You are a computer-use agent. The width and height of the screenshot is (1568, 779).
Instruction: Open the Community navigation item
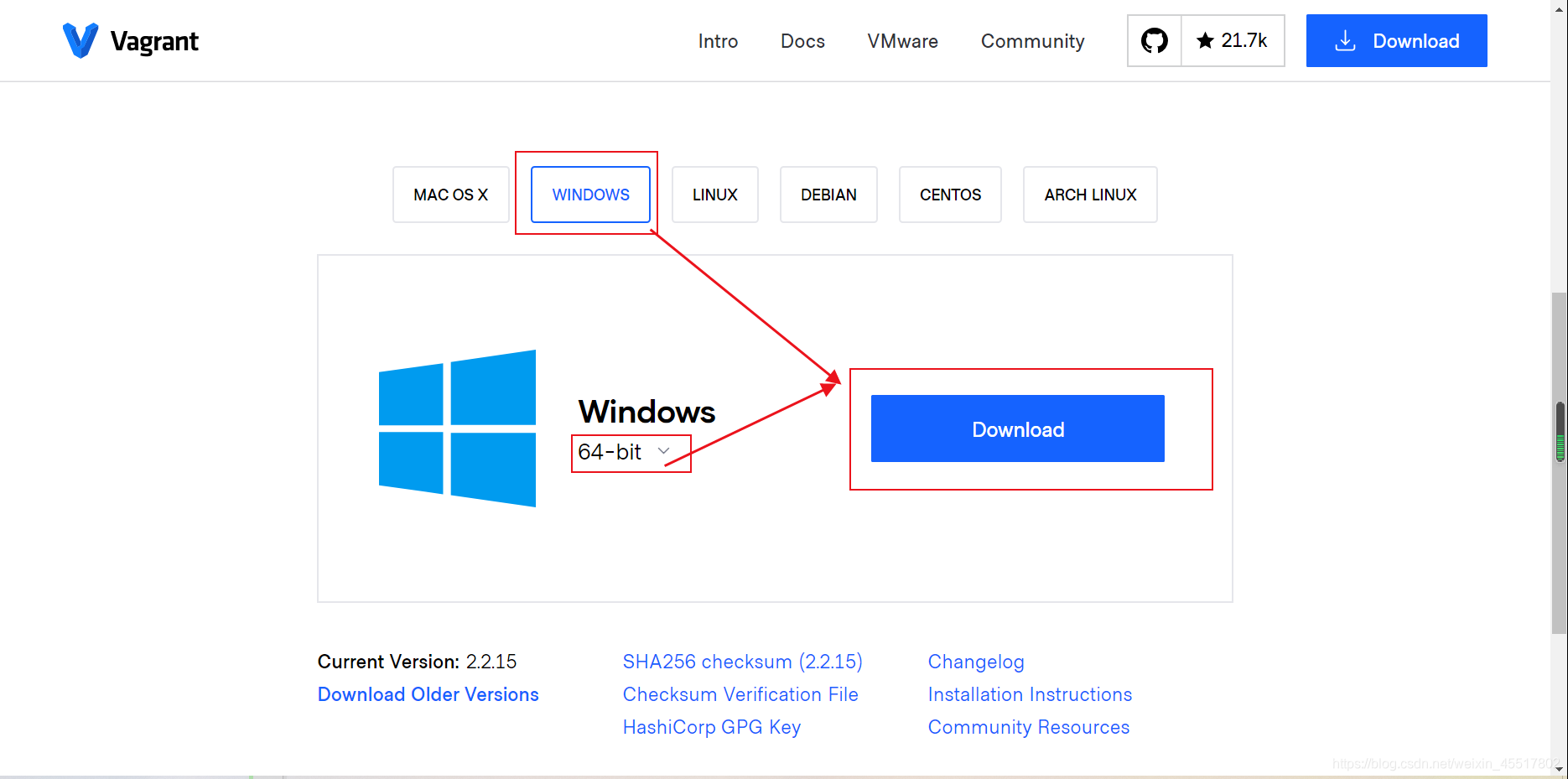pos(1032,41)
